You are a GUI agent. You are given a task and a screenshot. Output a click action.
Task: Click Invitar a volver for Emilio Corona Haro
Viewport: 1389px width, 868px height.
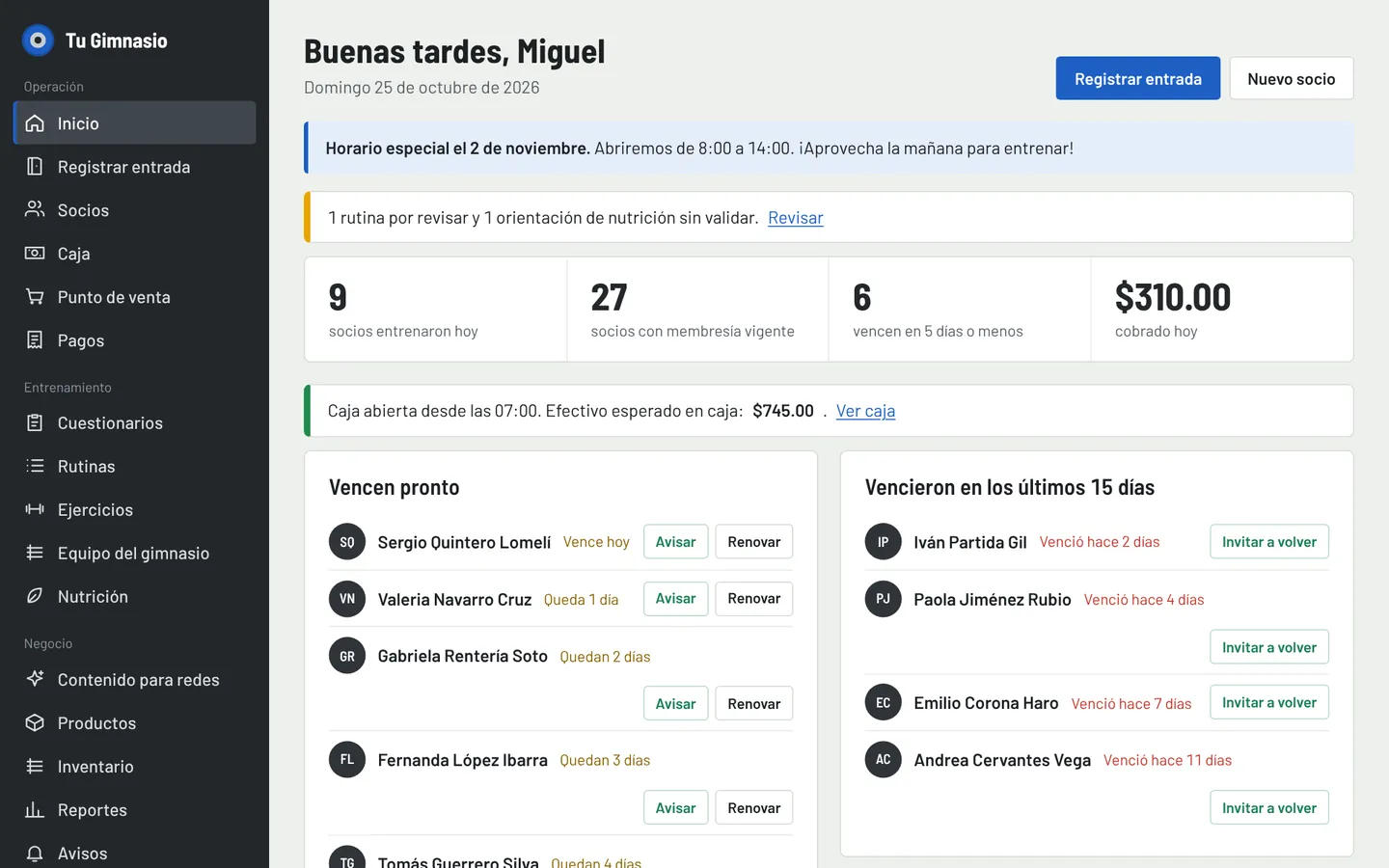click(x=1269, y=703)
